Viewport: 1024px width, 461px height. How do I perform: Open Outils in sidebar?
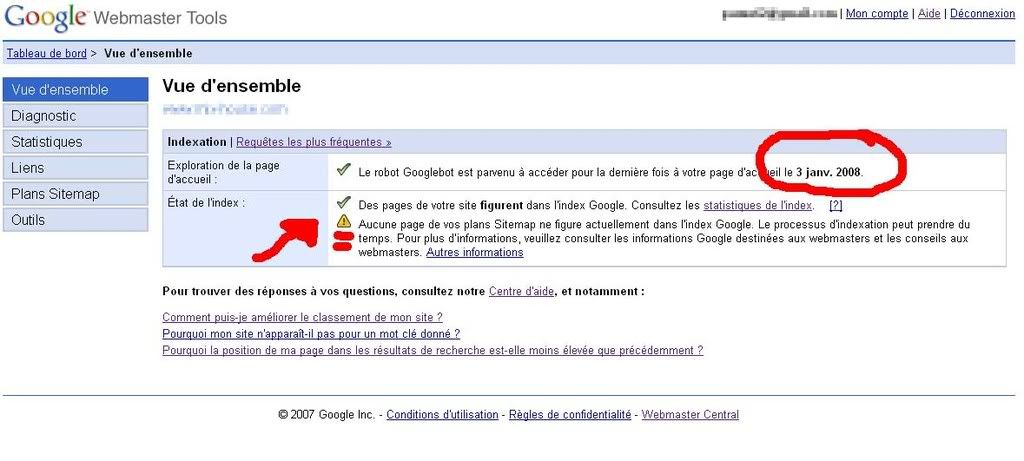point(76,220)
